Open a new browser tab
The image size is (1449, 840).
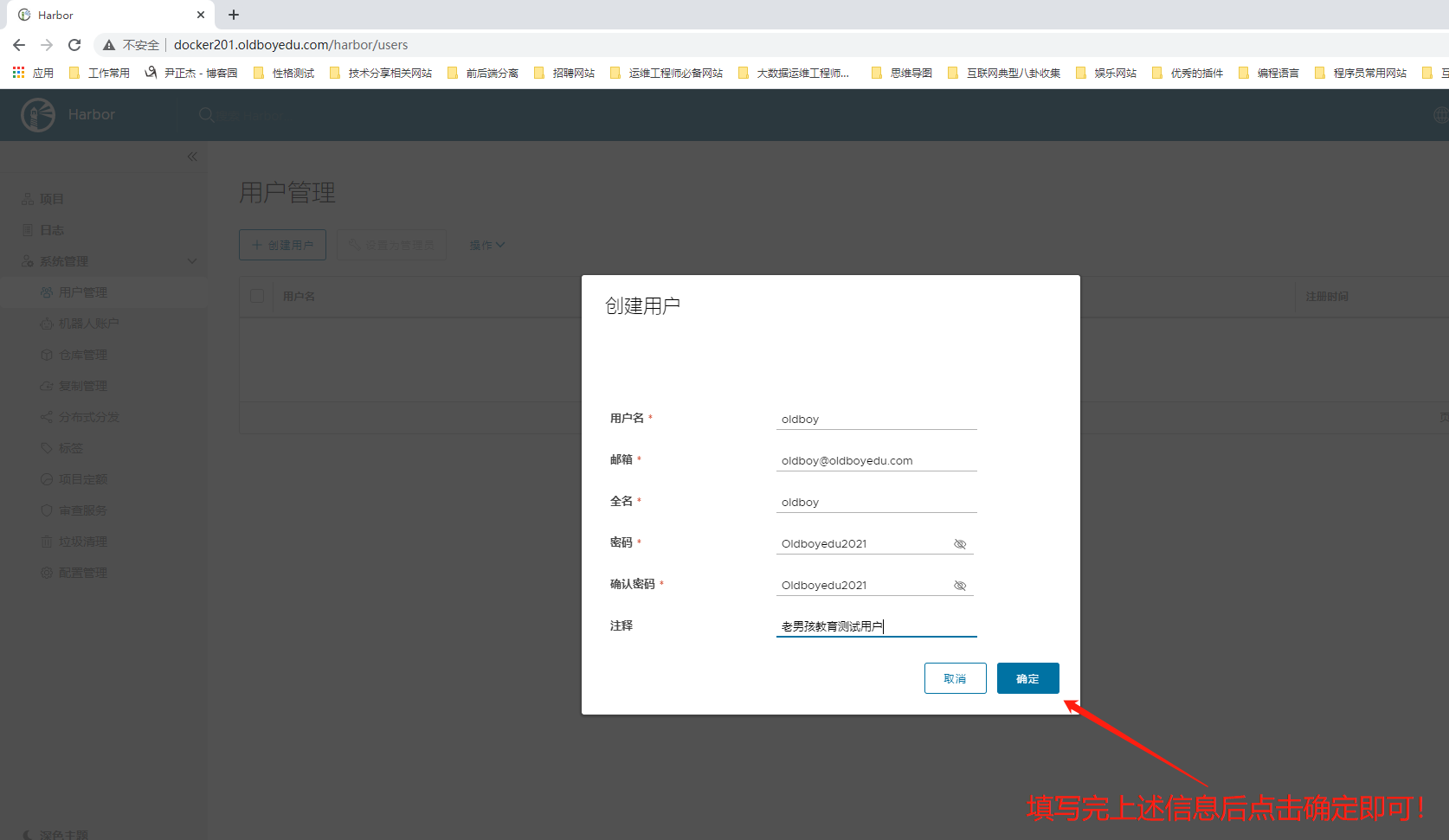pos(234,15)
